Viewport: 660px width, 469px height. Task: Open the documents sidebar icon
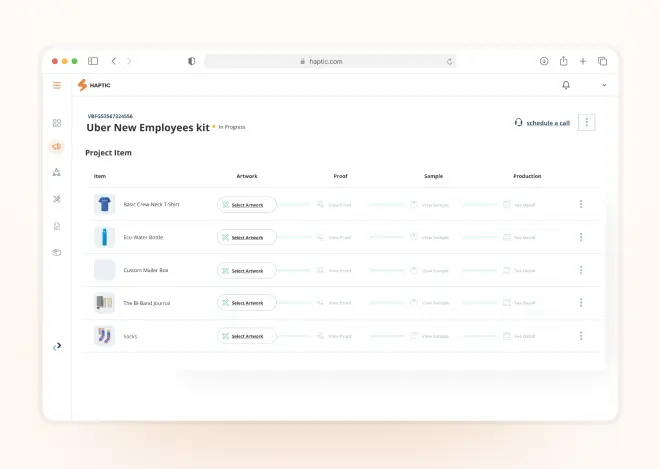[57, 226]
